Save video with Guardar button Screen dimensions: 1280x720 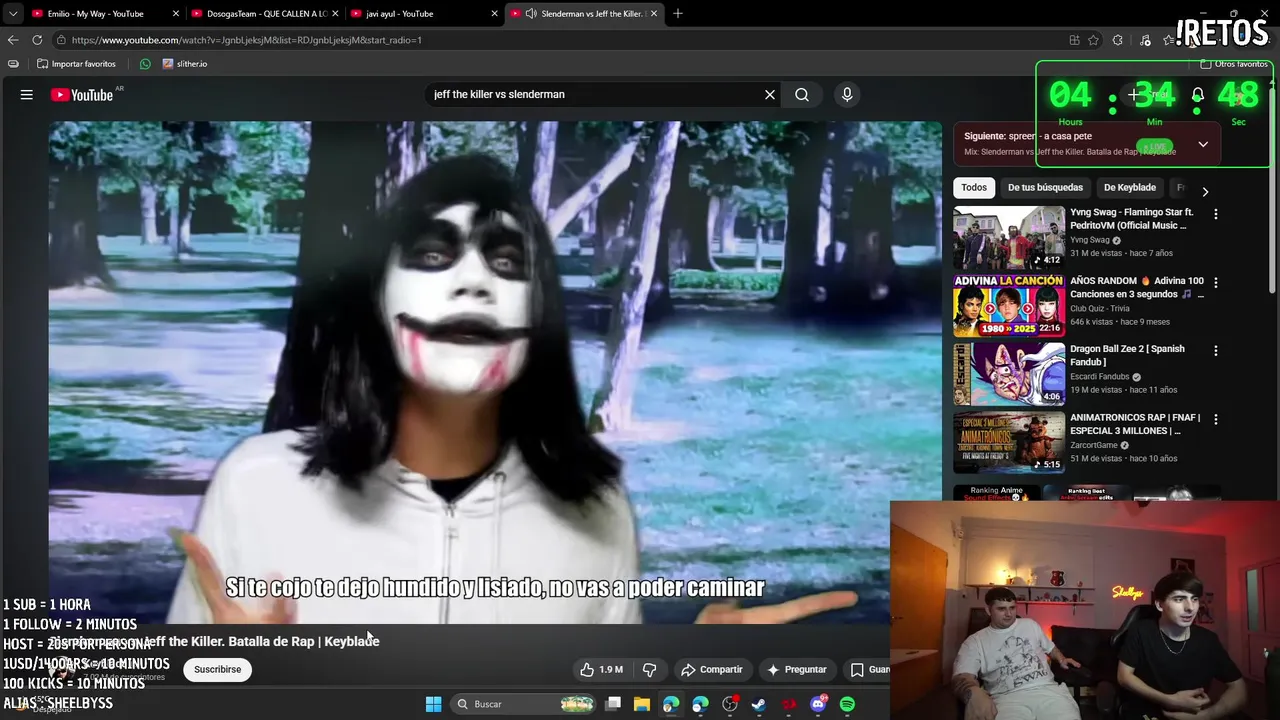point(866,670)
